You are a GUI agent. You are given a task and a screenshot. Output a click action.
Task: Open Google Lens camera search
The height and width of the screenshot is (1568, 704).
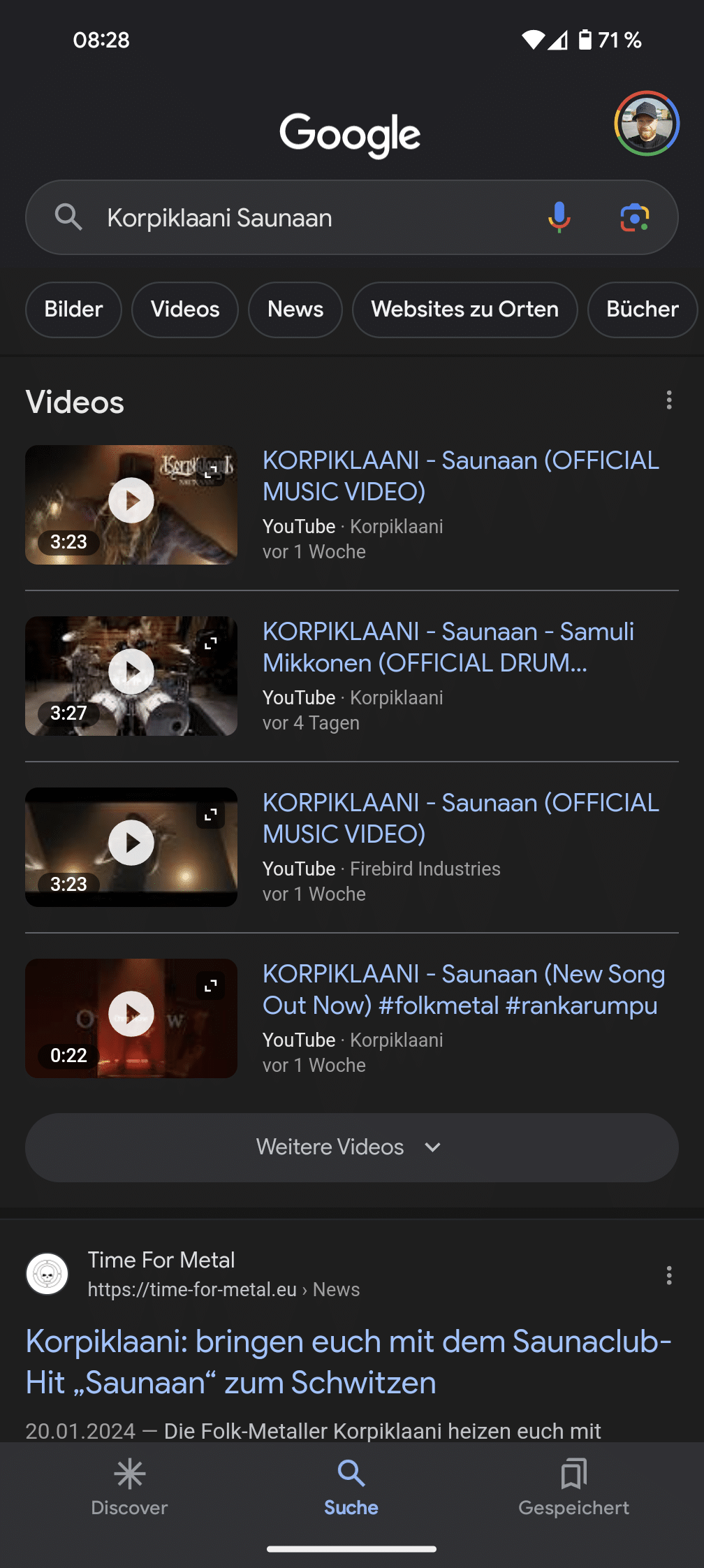pyautogui.click(x=634, y=217)
